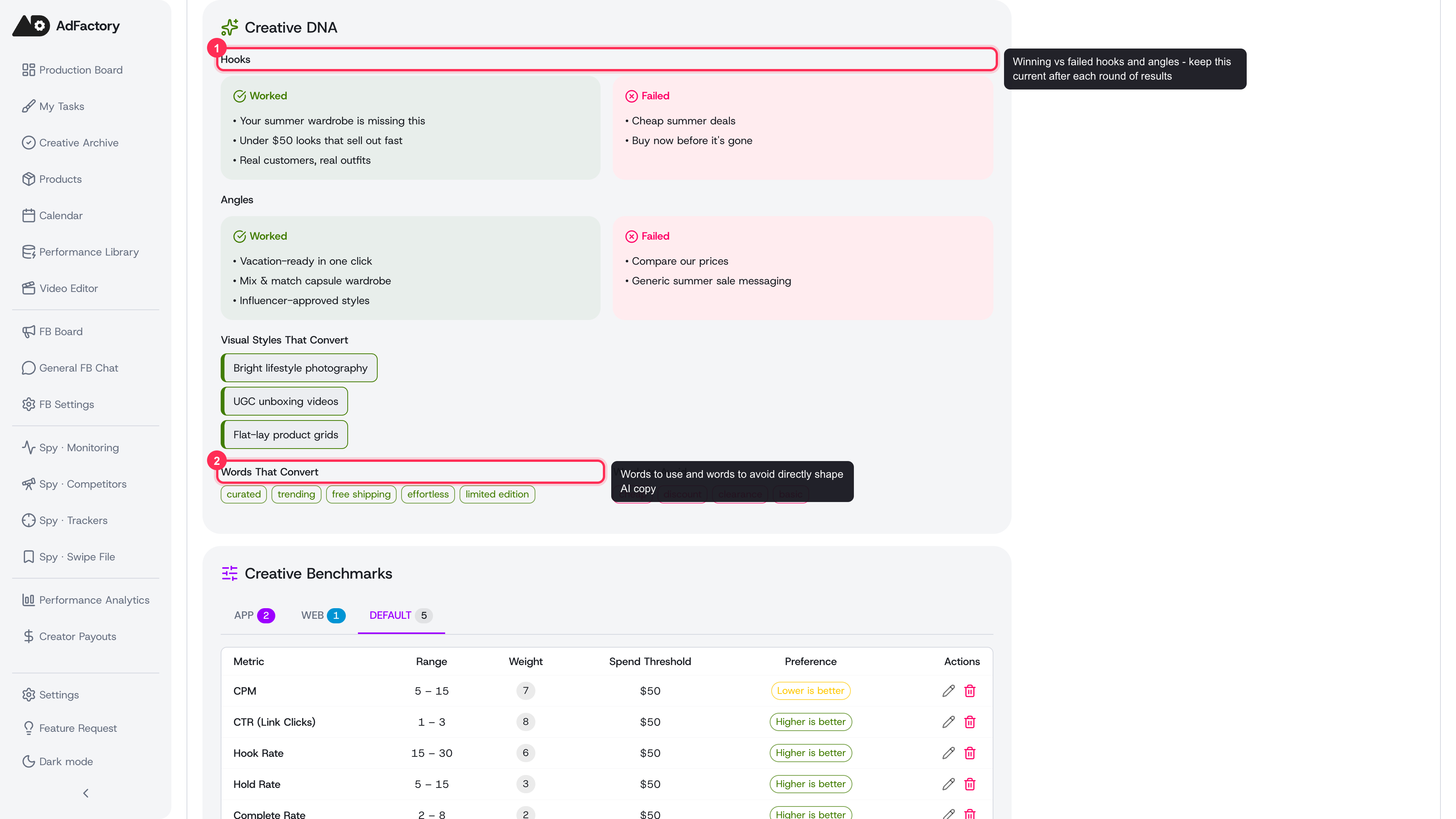Open the My Tasks brush icon
Viewport: 1456px width, 819px height.
[28, 106]
